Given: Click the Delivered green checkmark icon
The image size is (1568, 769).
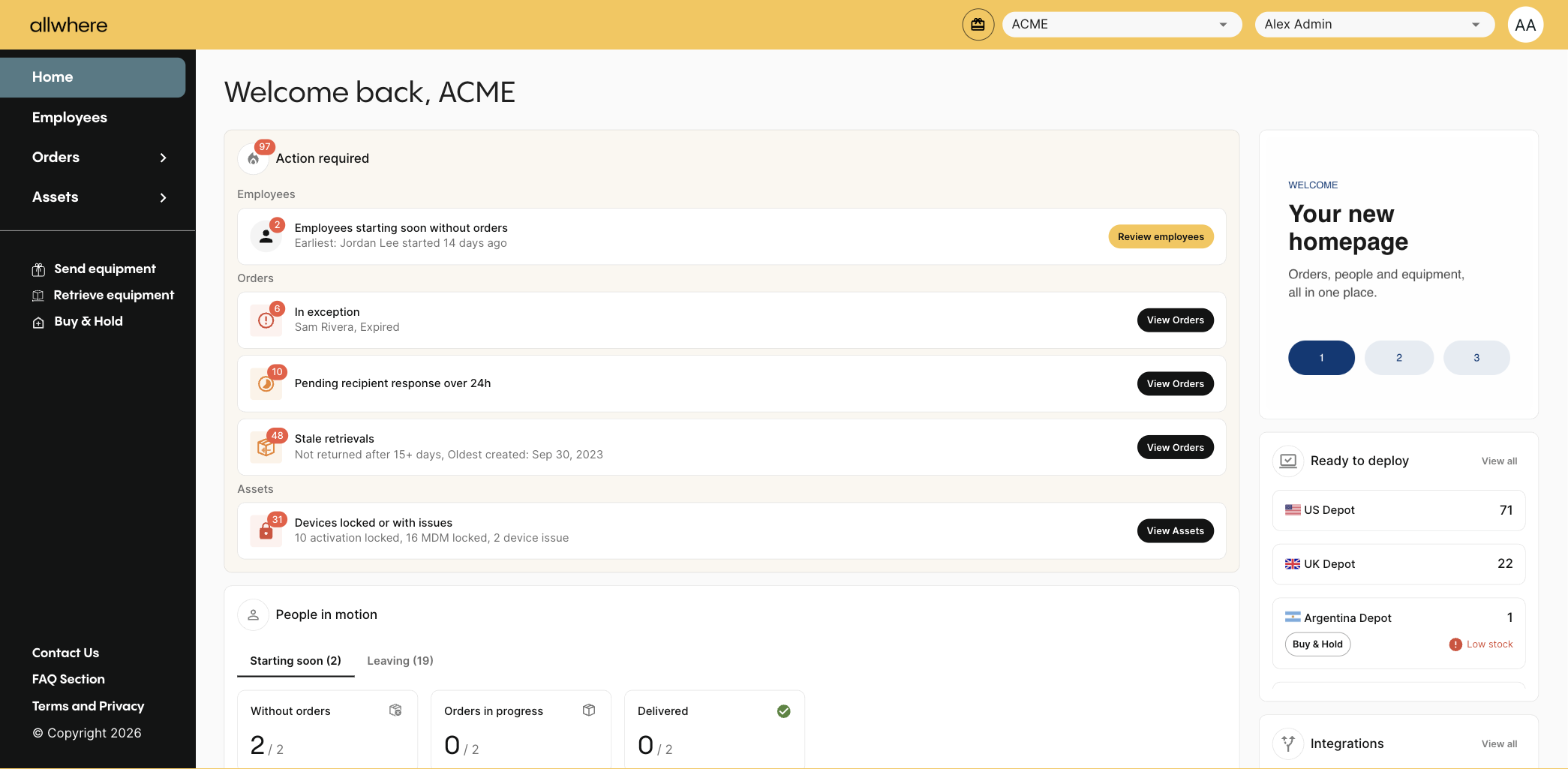Looking at the screenshot, I should [x=784, y=711].
